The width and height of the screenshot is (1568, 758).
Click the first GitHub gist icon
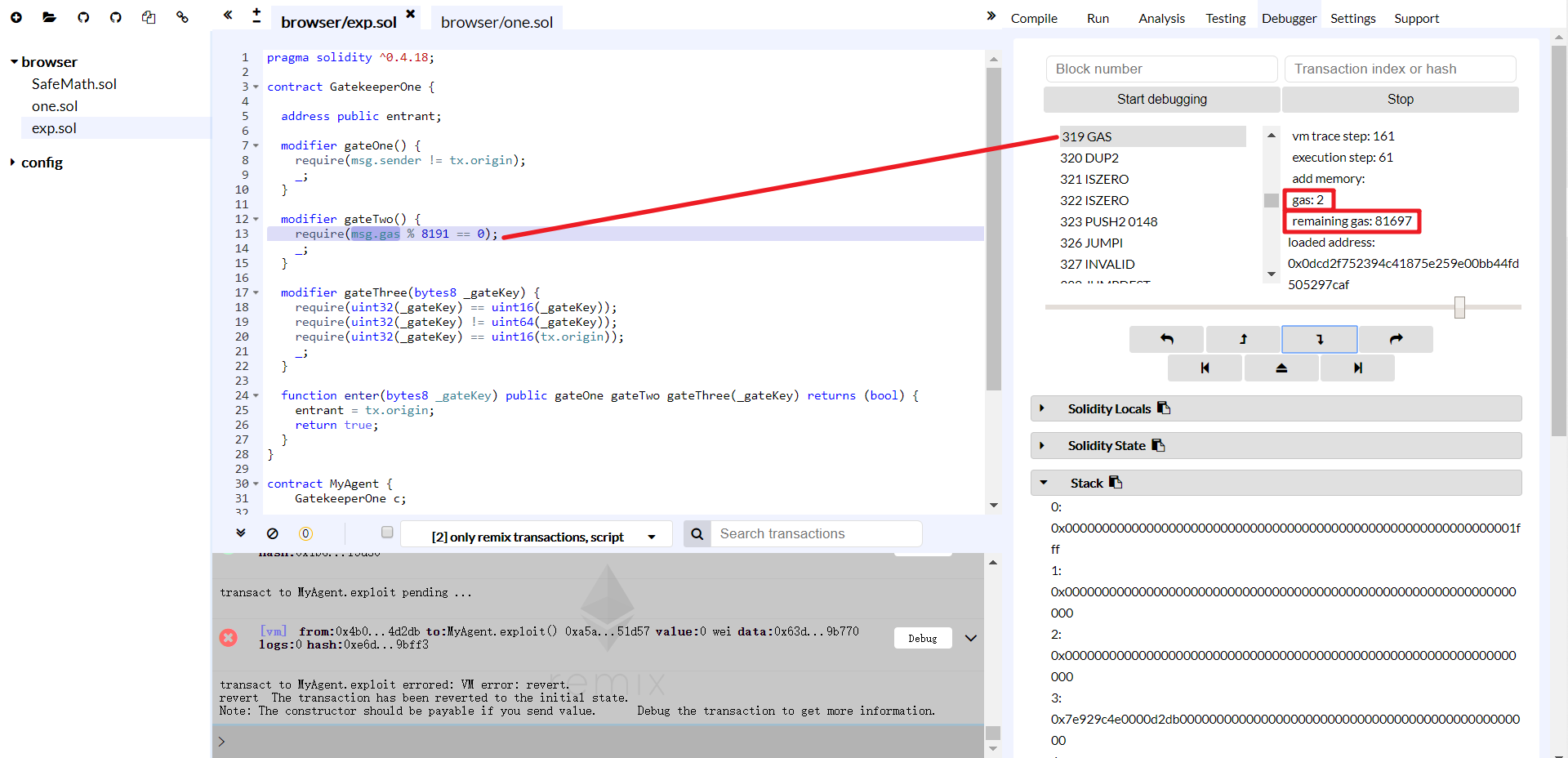83,17
